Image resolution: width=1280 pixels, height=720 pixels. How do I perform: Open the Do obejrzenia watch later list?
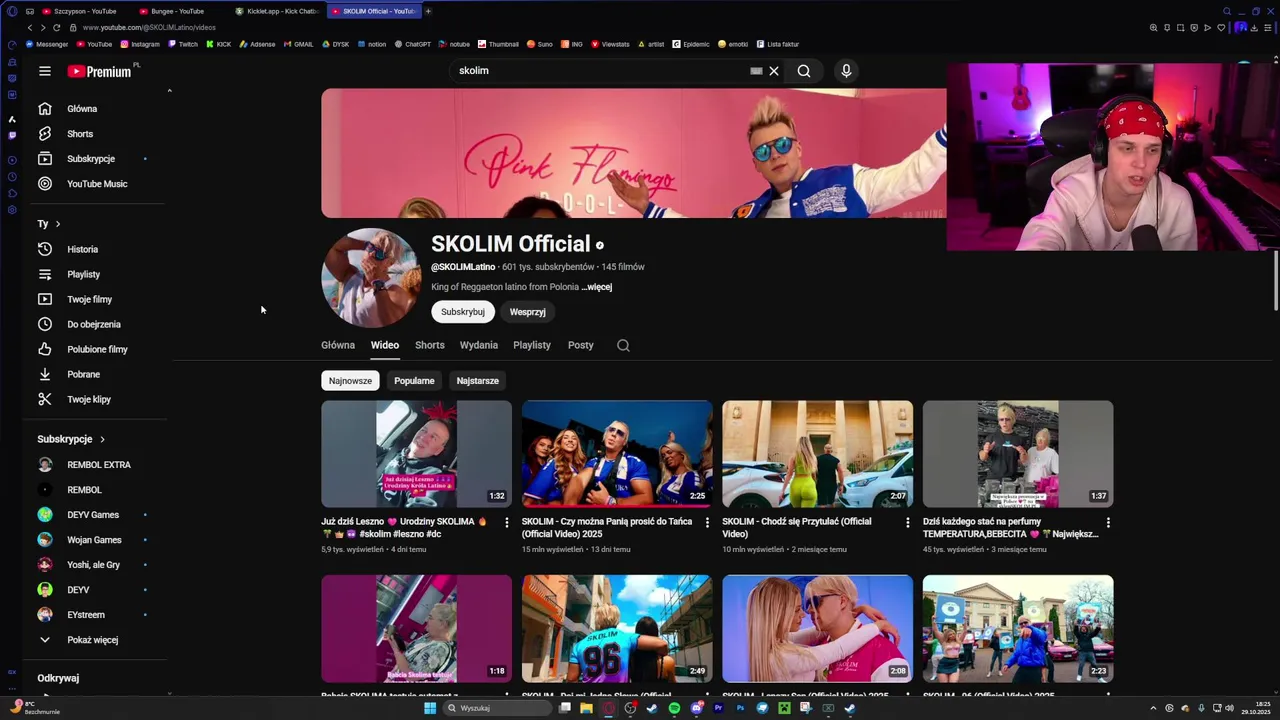click(x=94, y=324)
